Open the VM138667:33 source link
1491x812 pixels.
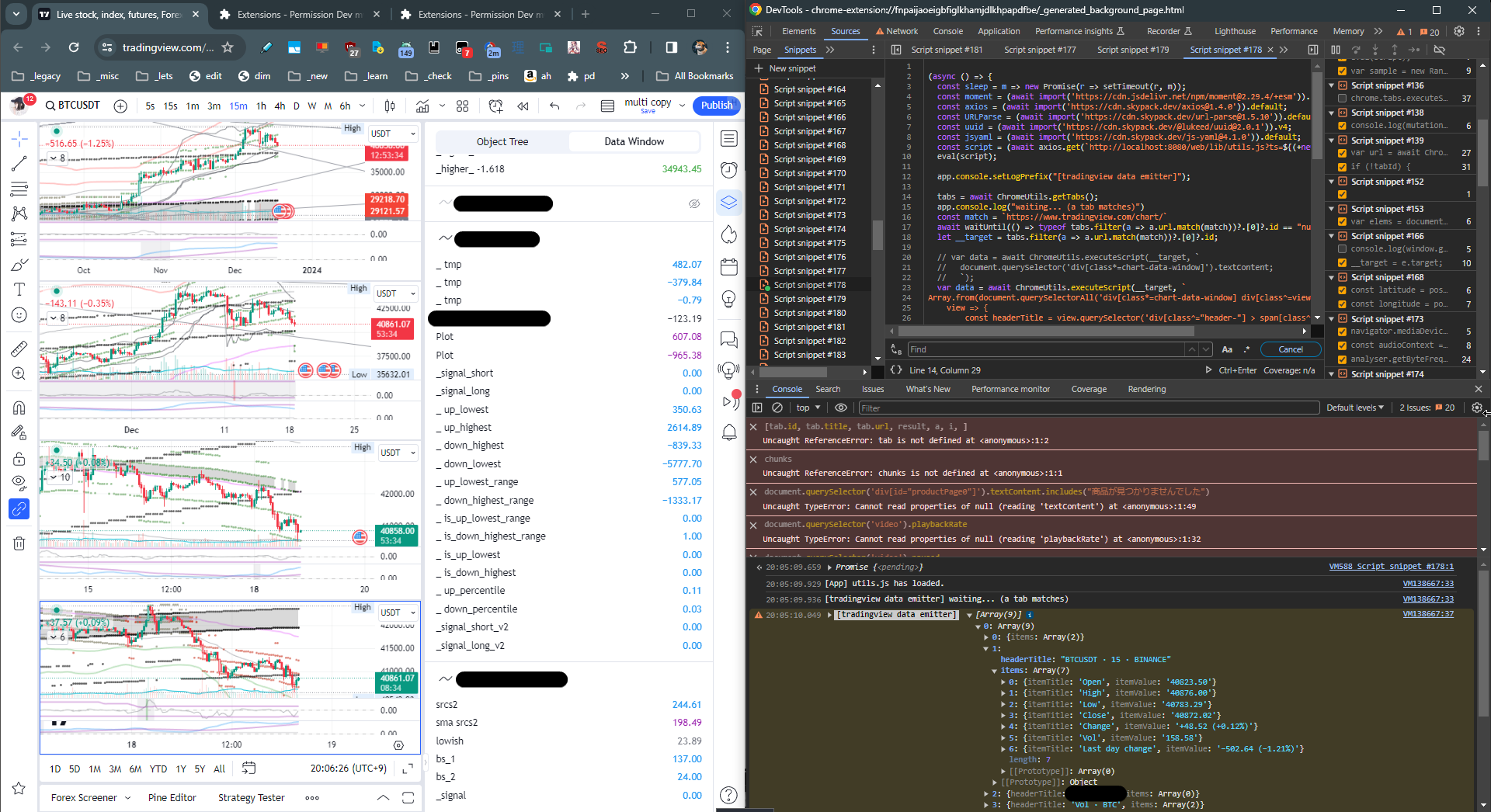pyautogui.click(x=1427, y=583)
